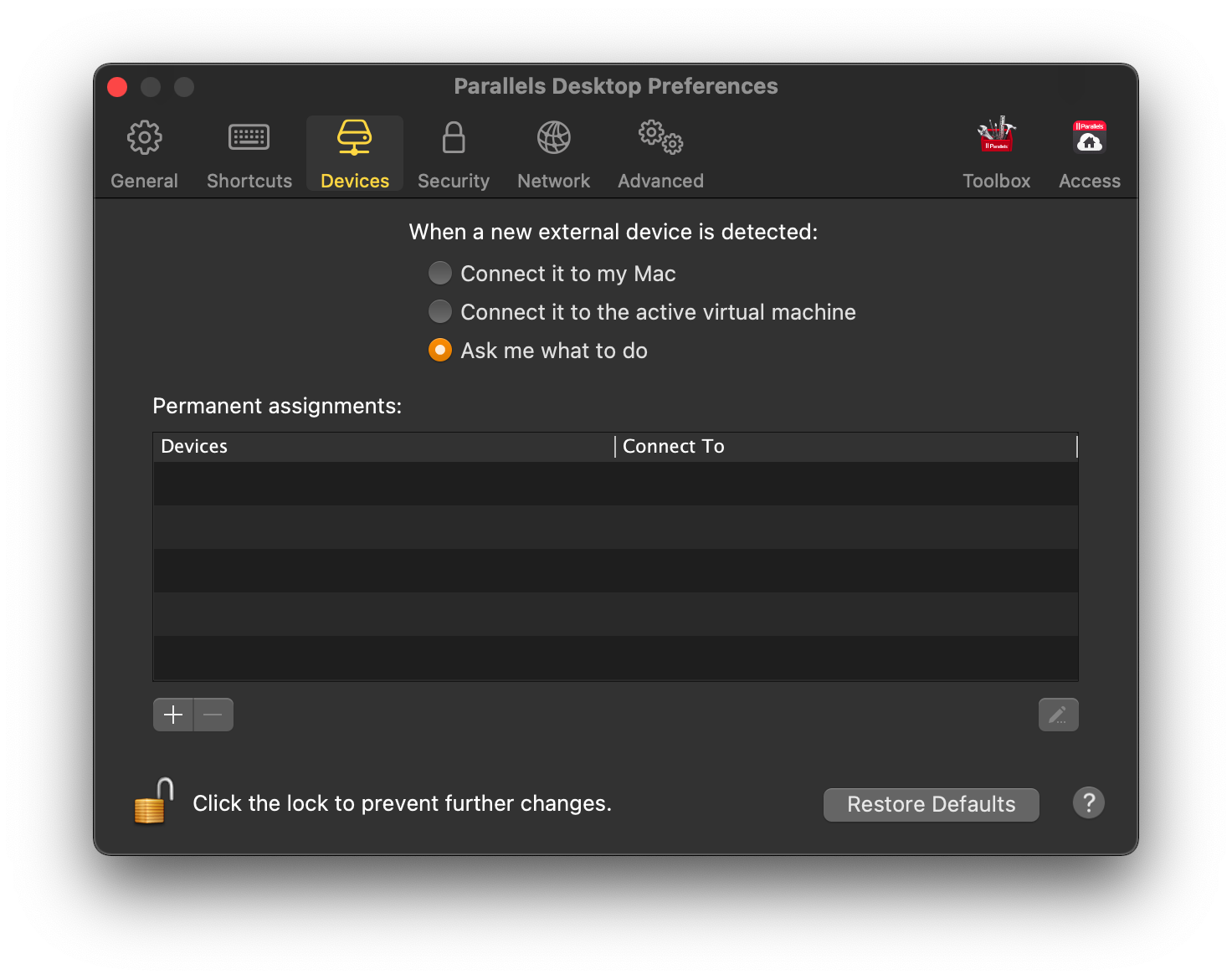The width and height of the screenshot is (1232, 979).
Task: Select the Devices drive icon
Action: coord(355,138)
